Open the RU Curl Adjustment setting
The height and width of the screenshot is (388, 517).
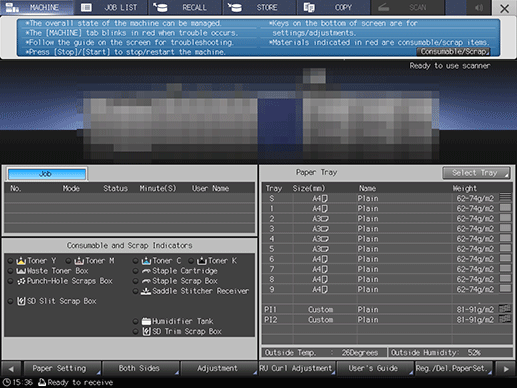pyautogui.click(x=297, y=368)
